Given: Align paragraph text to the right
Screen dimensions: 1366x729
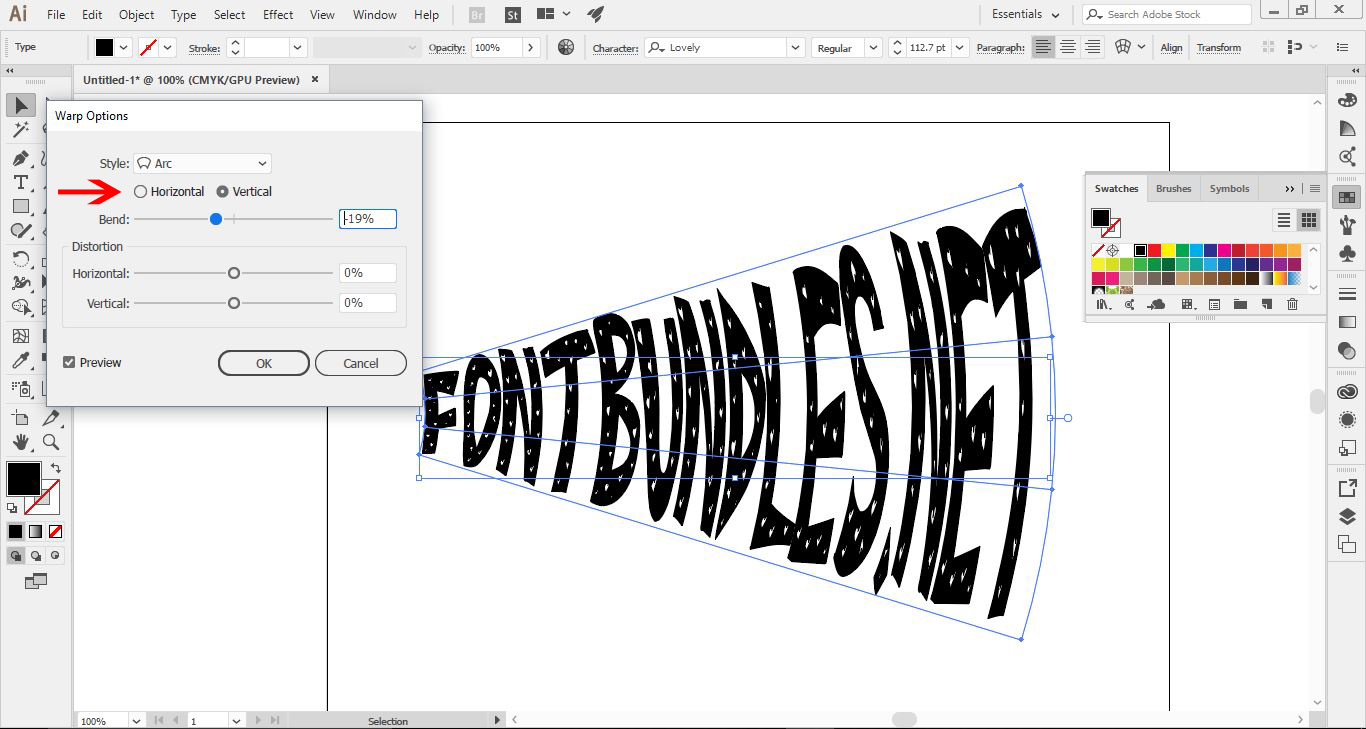Looking at the screenshot, I should pyautogui.click(x=1092, y=47).
